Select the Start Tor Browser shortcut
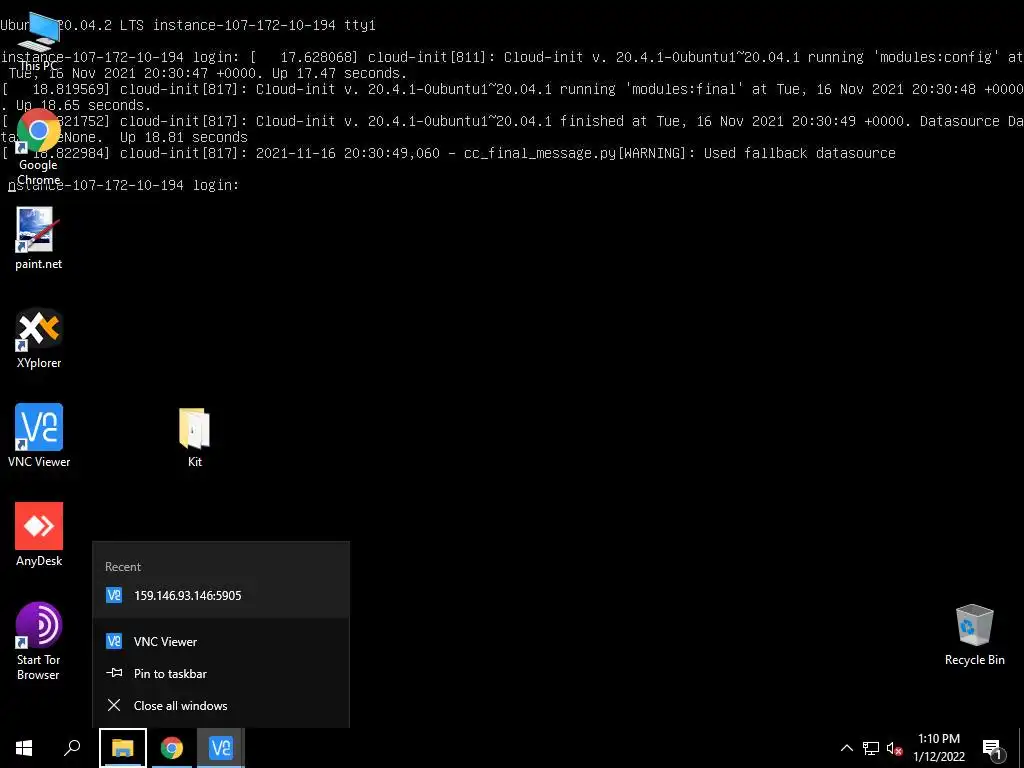Viewport: 1024px width, 768px height. pyautogui.click(x=39, y=641)
